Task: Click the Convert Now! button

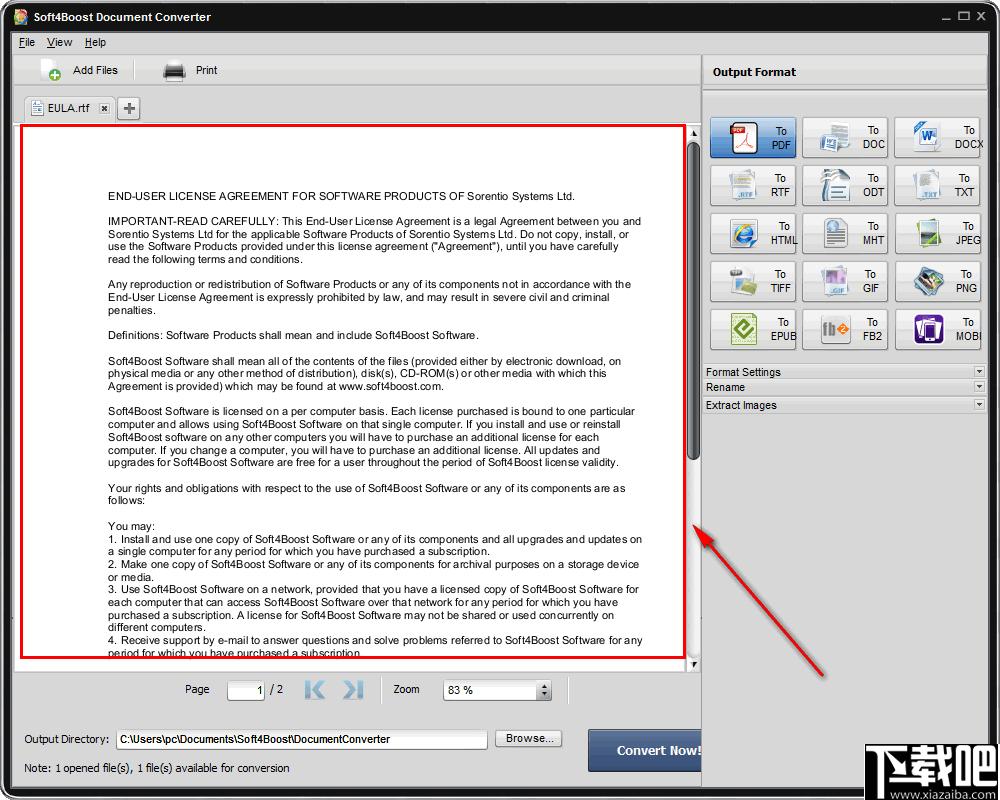Action: (645, 750)
